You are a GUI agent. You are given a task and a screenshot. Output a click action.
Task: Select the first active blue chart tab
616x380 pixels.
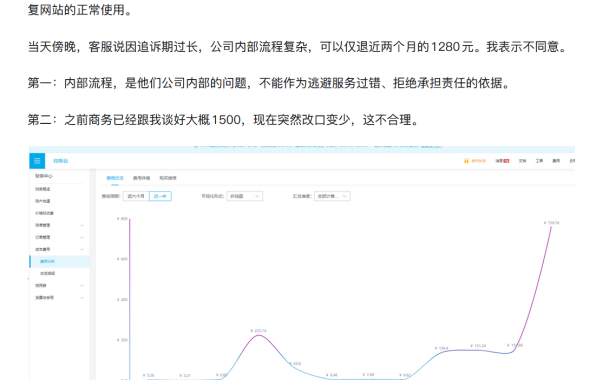pos(115,178)
